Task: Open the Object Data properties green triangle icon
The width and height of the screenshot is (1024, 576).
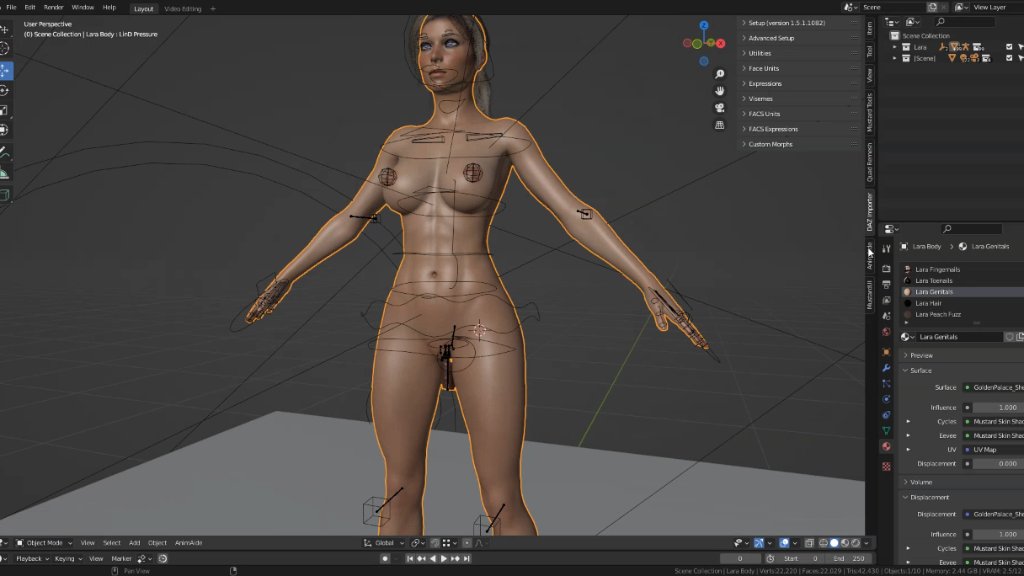Action: pos(886,431)
